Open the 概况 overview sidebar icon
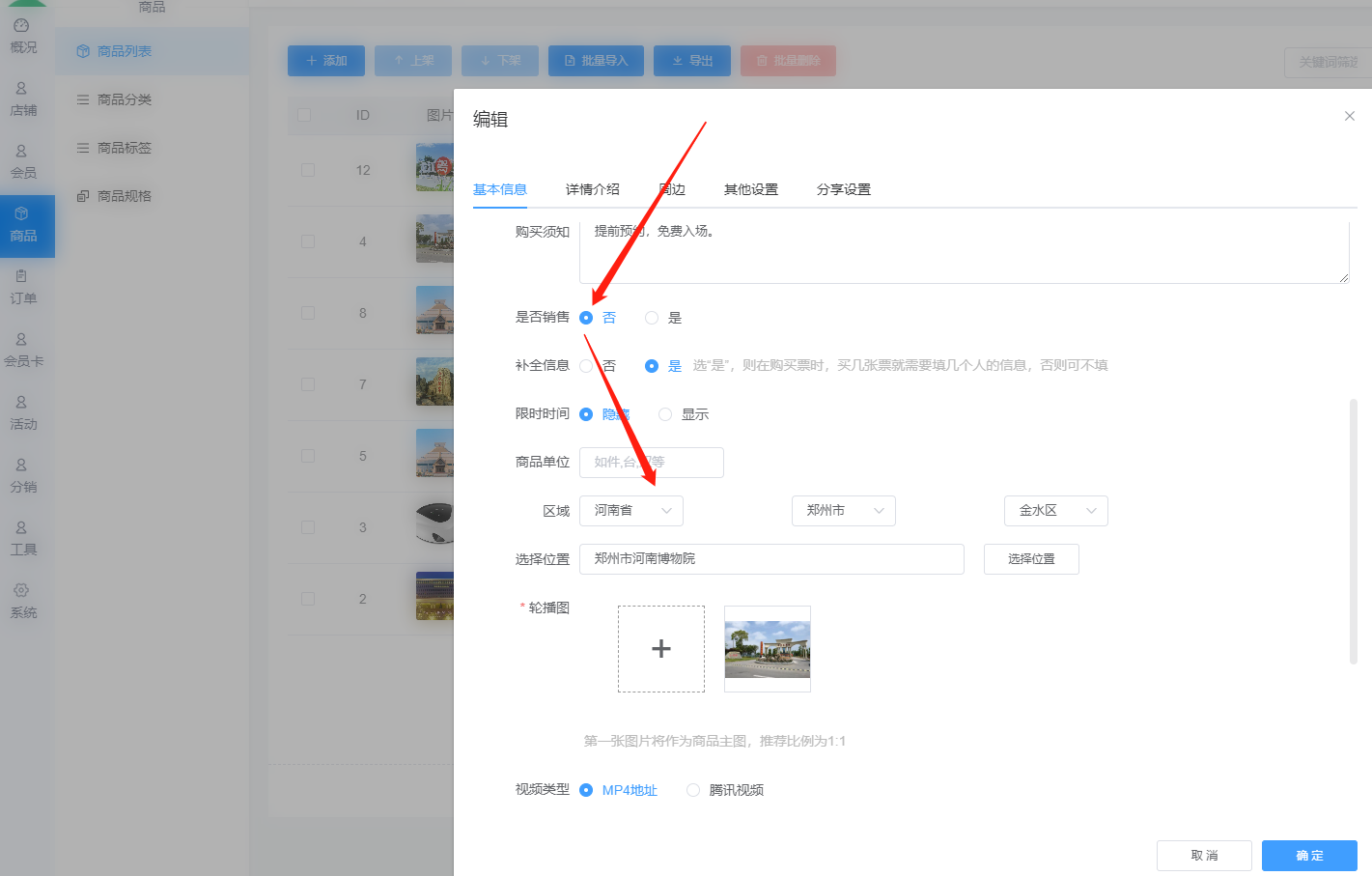1372x876 pixels. point(21,25)
